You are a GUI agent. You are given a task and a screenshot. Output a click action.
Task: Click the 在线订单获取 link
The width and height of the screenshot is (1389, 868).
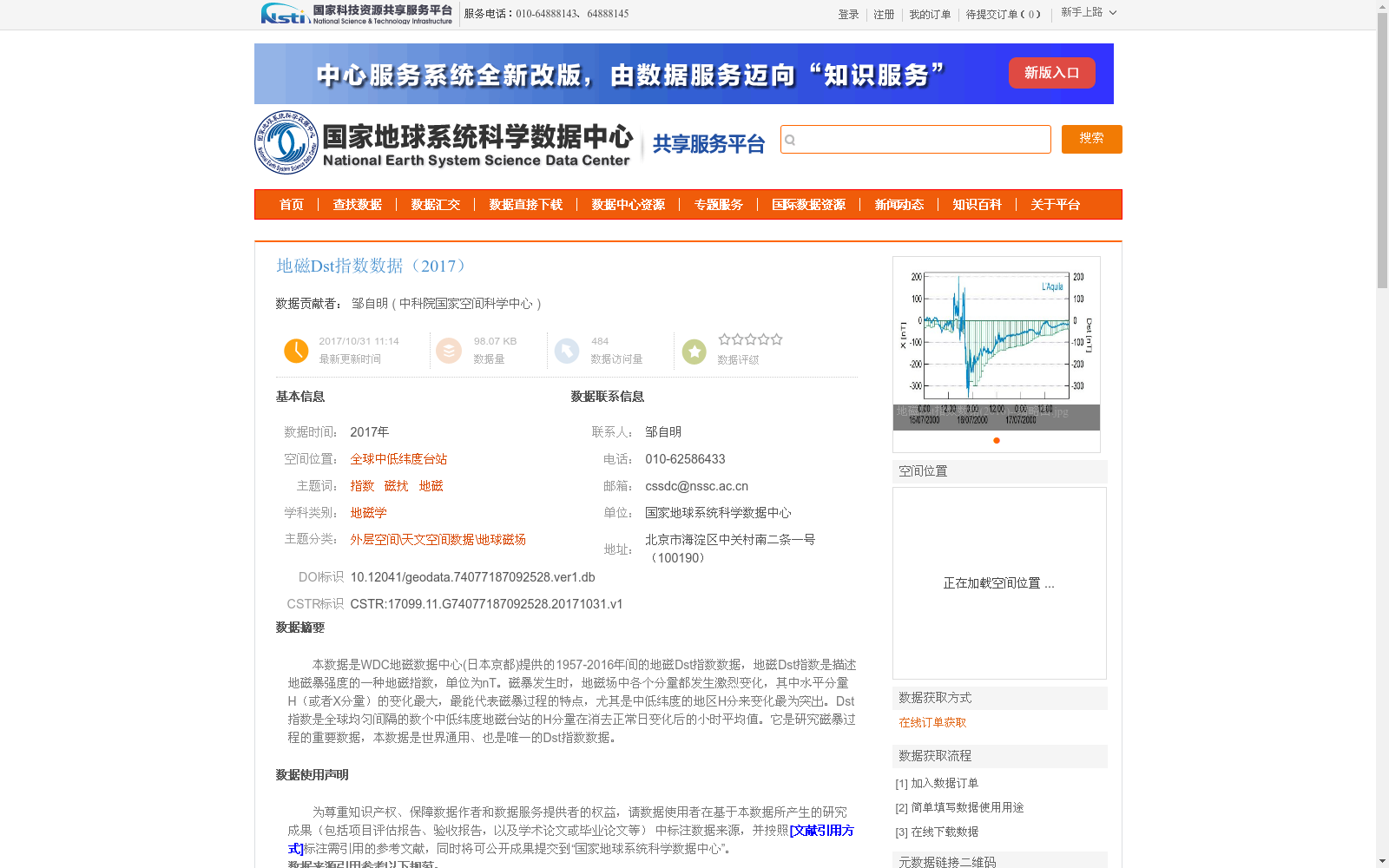coord(932,722)
